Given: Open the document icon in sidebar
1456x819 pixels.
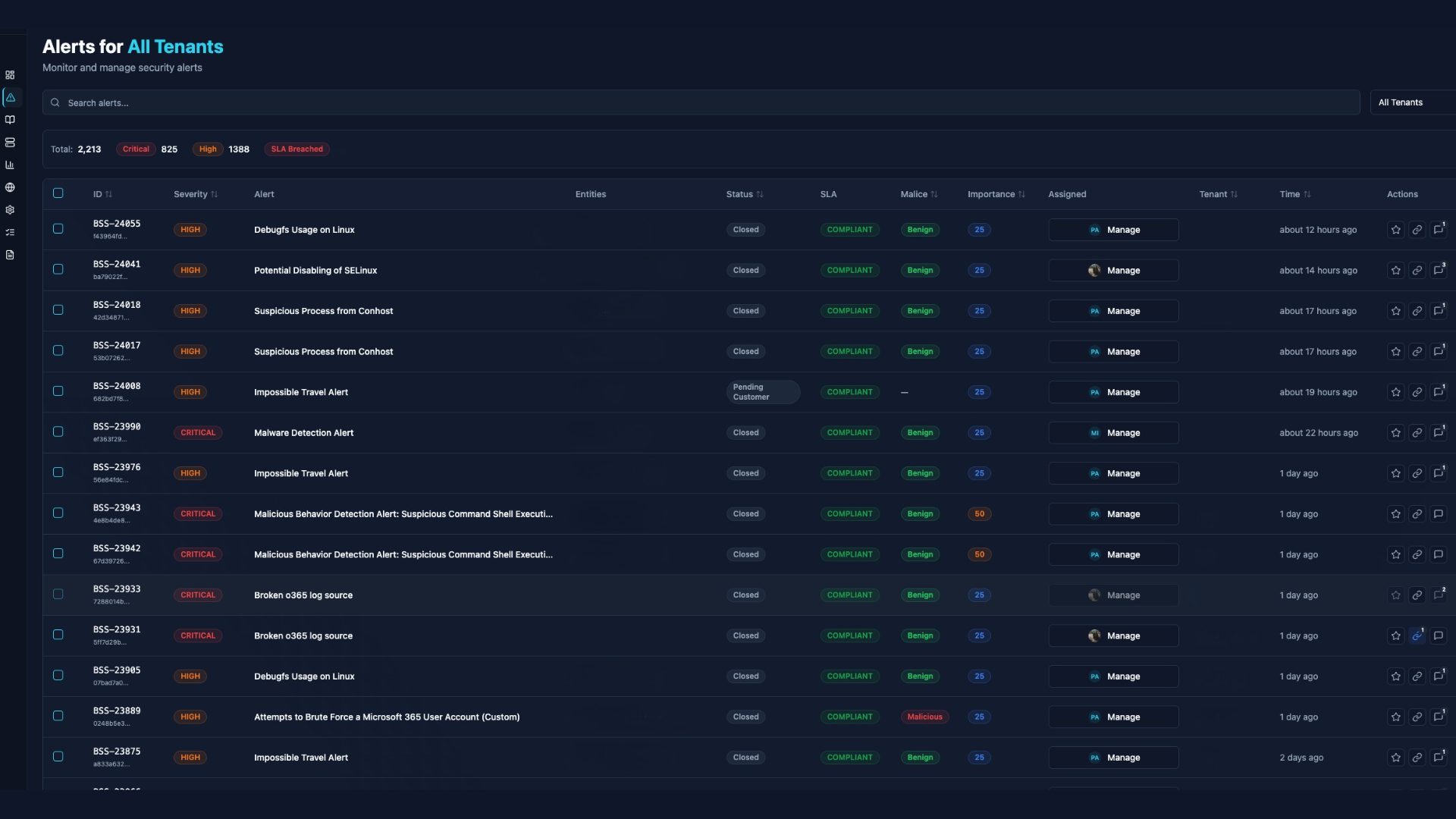Looking at the screenshot, I should [10, 255].
